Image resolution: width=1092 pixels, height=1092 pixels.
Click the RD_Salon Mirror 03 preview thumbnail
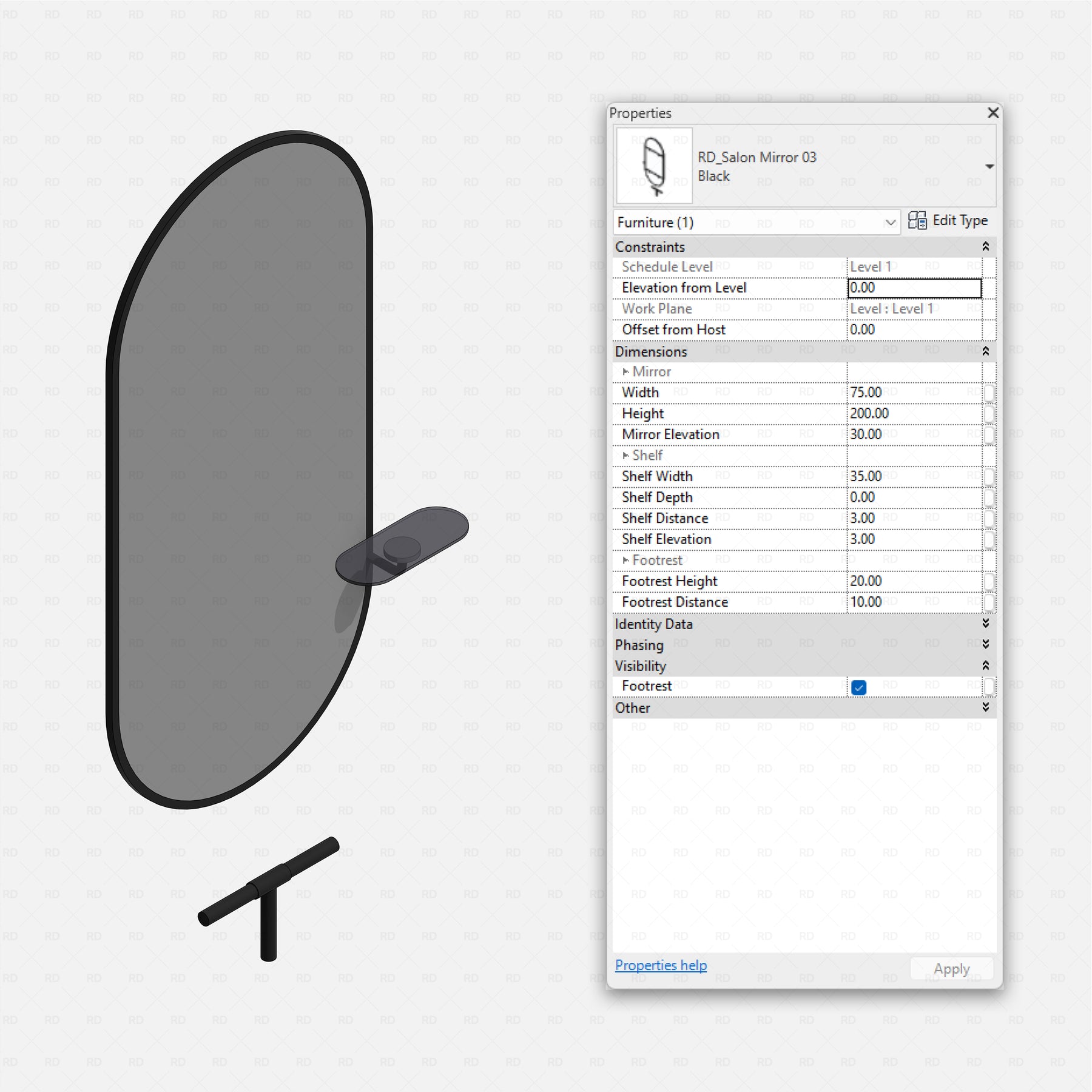pos(654,166)
